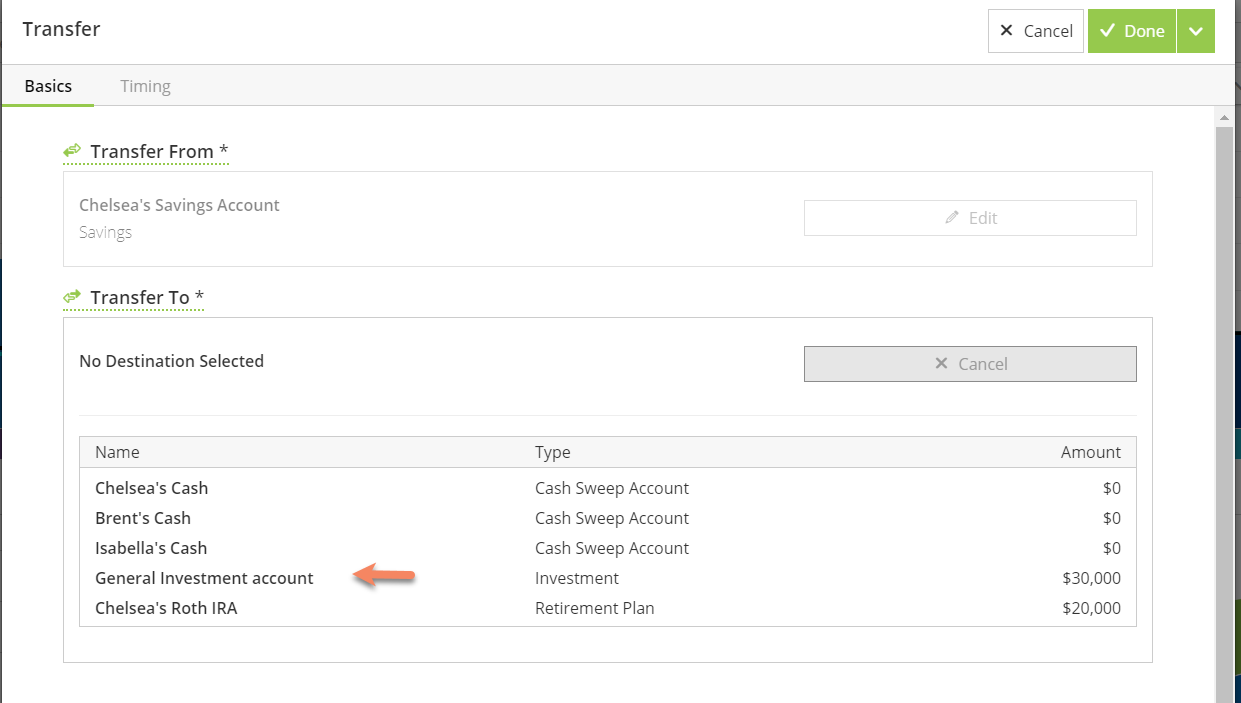
Task: Switch to the Timing tab
Action: click(145, 86)
